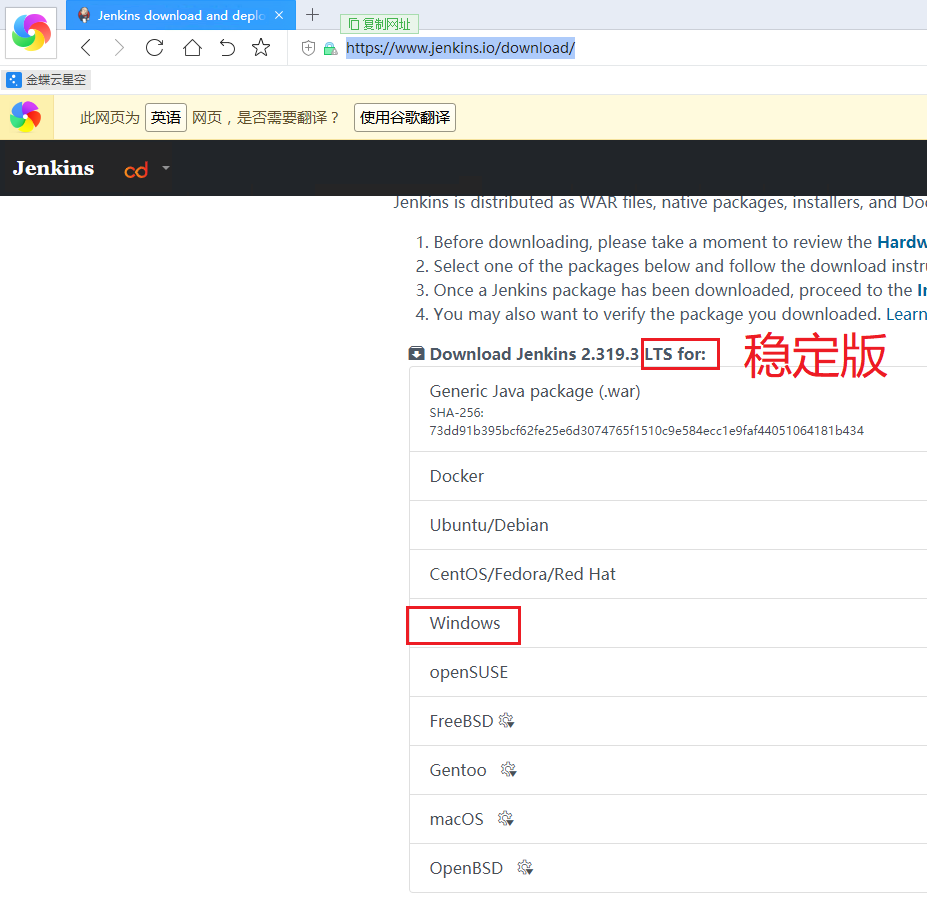The image size is (927, 901).
Task: Select the Ubuntu/Debian download option
Action: click(x=668, y=526)
